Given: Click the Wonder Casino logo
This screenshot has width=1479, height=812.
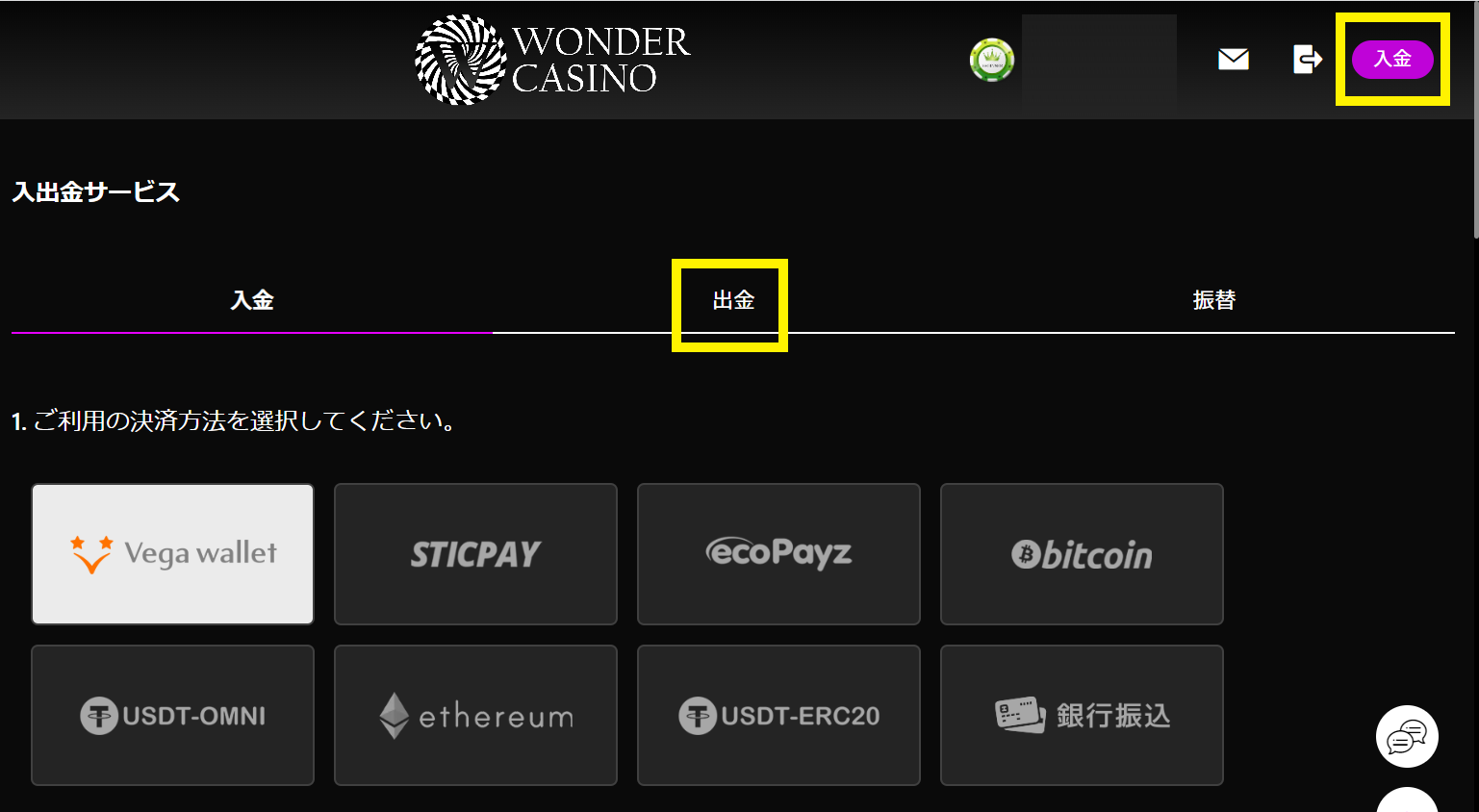Looking at the screenshot, I should point(552,60).
